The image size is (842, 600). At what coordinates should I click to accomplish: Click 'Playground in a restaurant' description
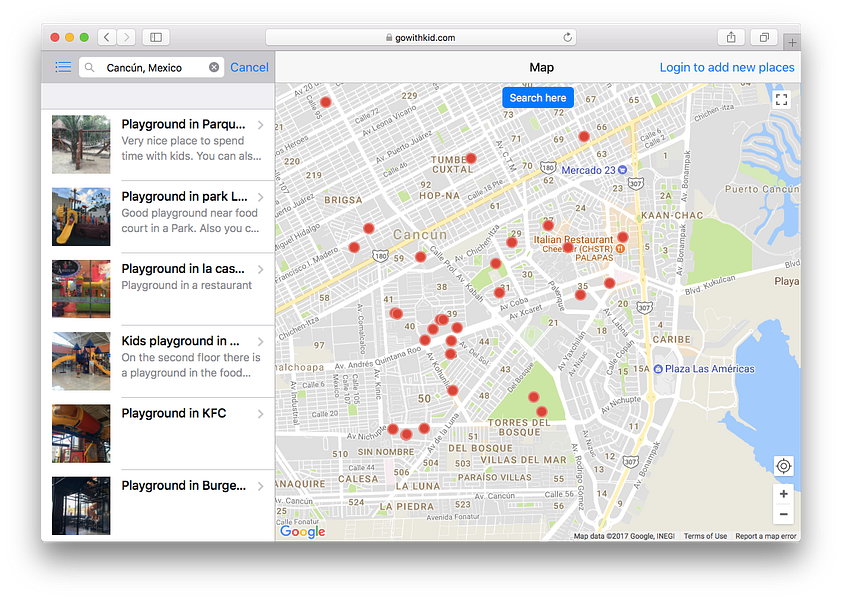(186, 285)
